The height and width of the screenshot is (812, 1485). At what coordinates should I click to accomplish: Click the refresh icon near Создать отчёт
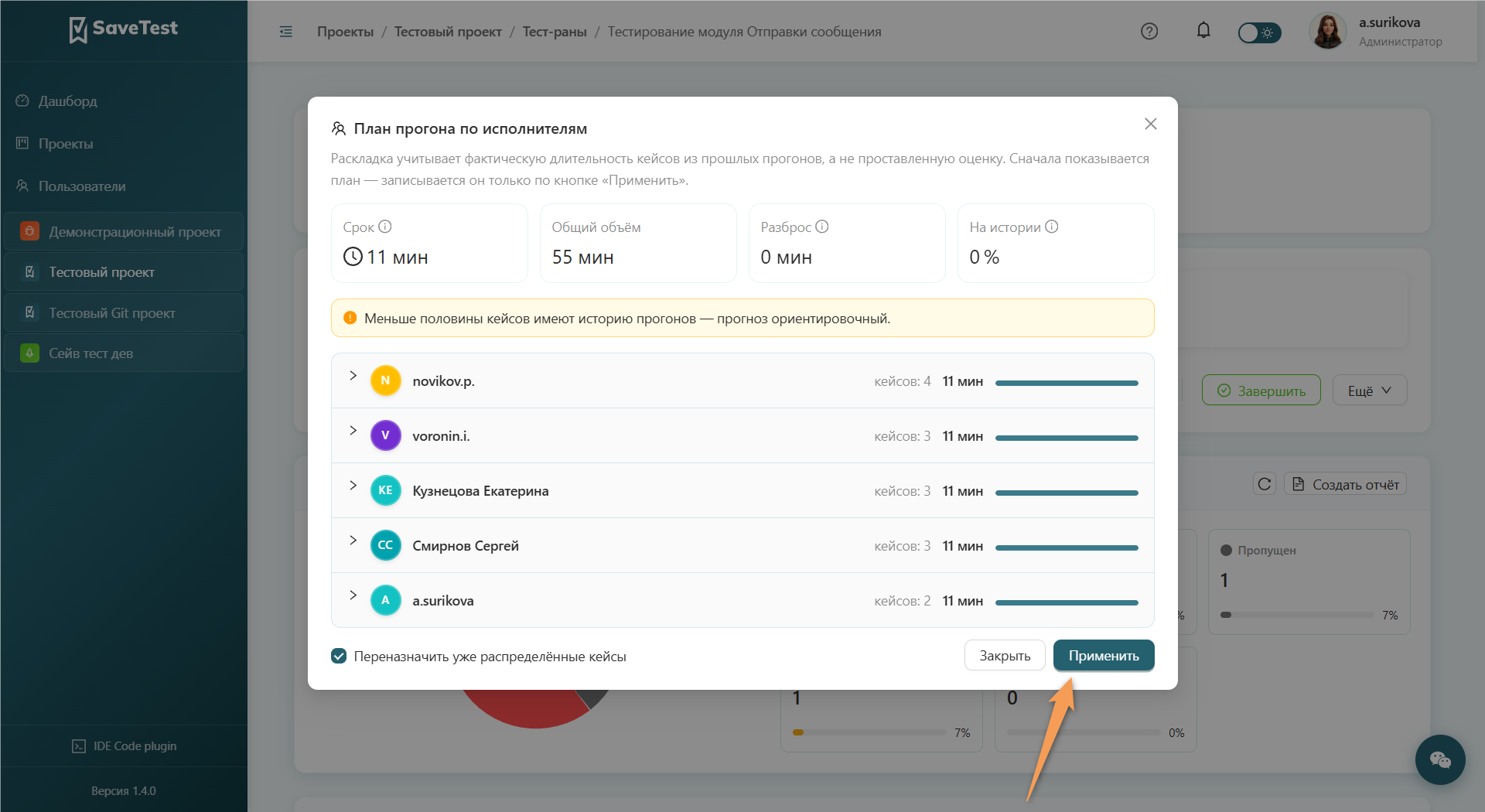pos(1265,484)
